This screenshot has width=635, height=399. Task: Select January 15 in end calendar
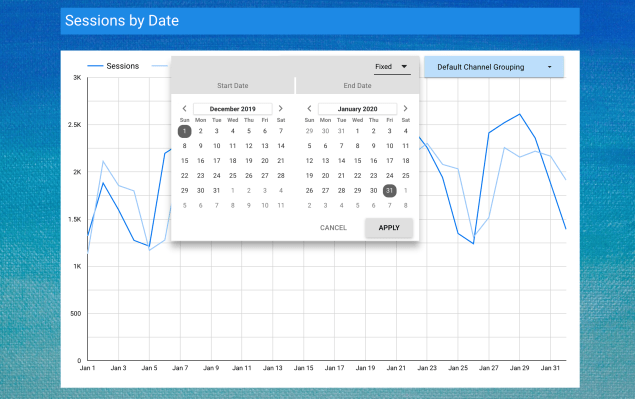[x=357, y=161]
